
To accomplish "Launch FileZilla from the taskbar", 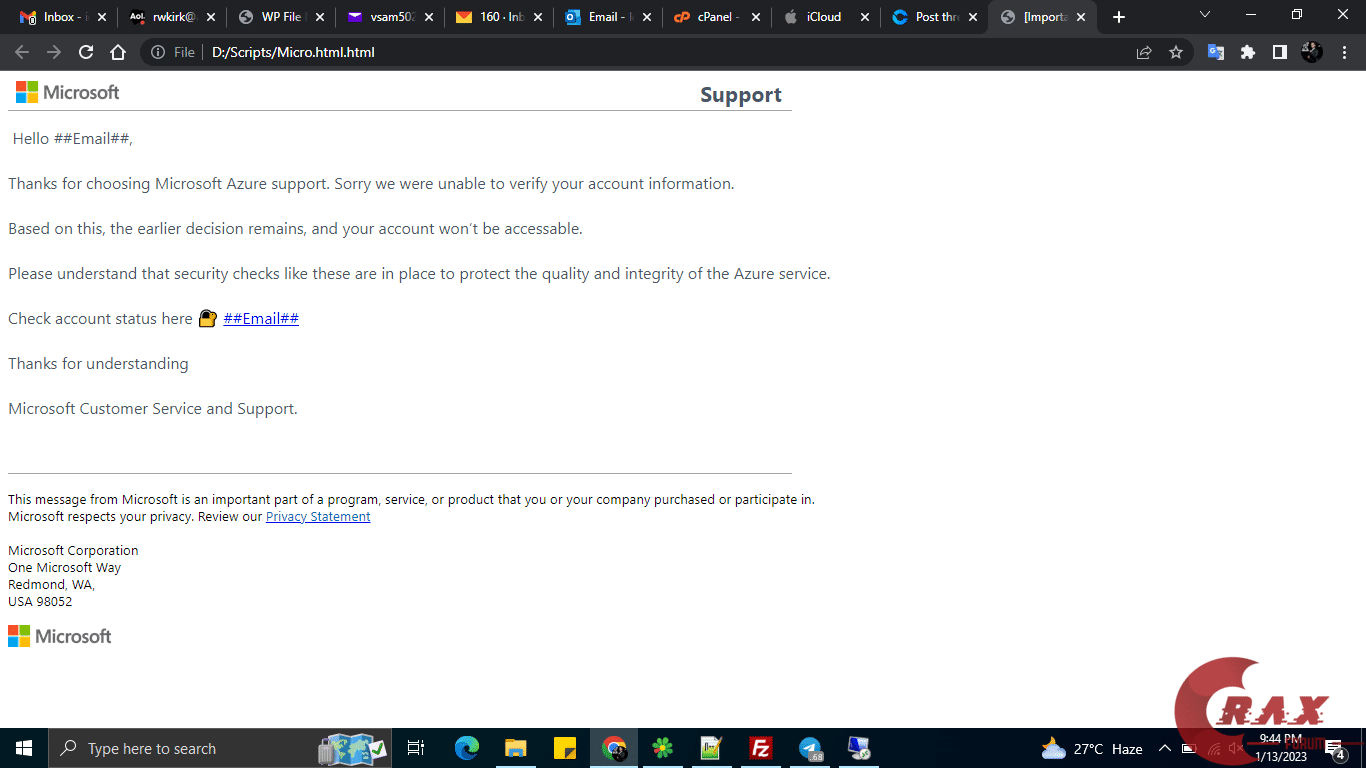I will click(760, 748).
